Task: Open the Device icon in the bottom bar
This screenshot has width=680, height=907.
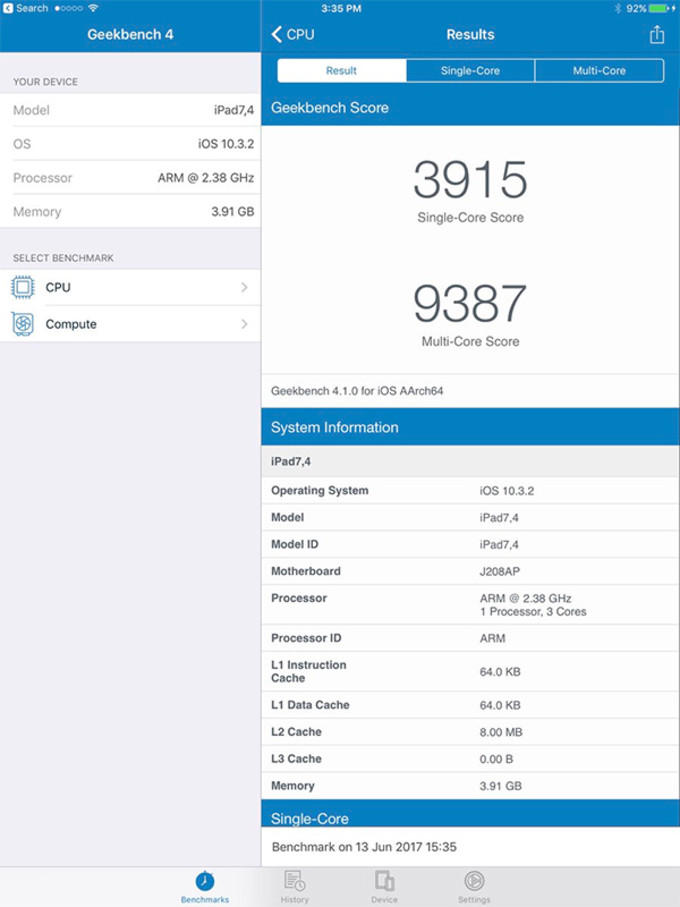Action: (384, 881)
